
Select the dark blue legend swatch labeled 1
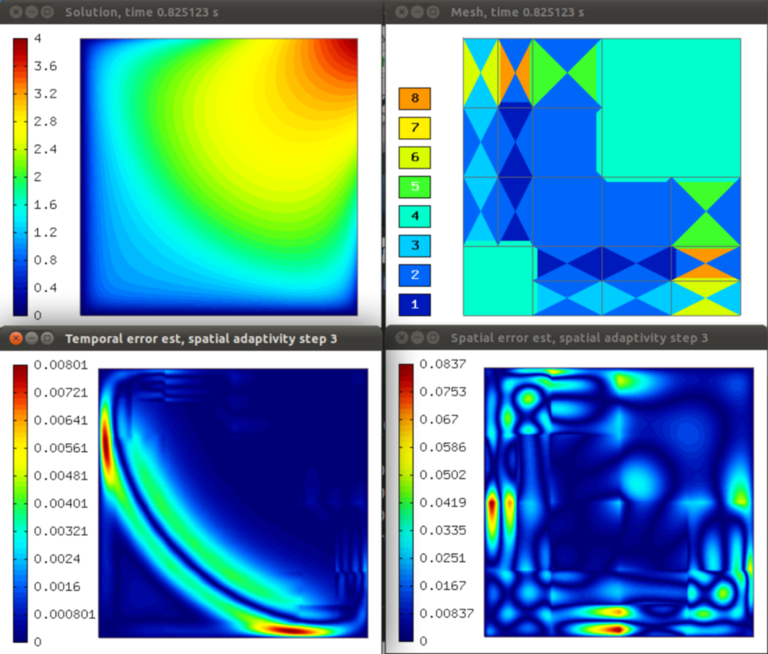pos(415,303)
